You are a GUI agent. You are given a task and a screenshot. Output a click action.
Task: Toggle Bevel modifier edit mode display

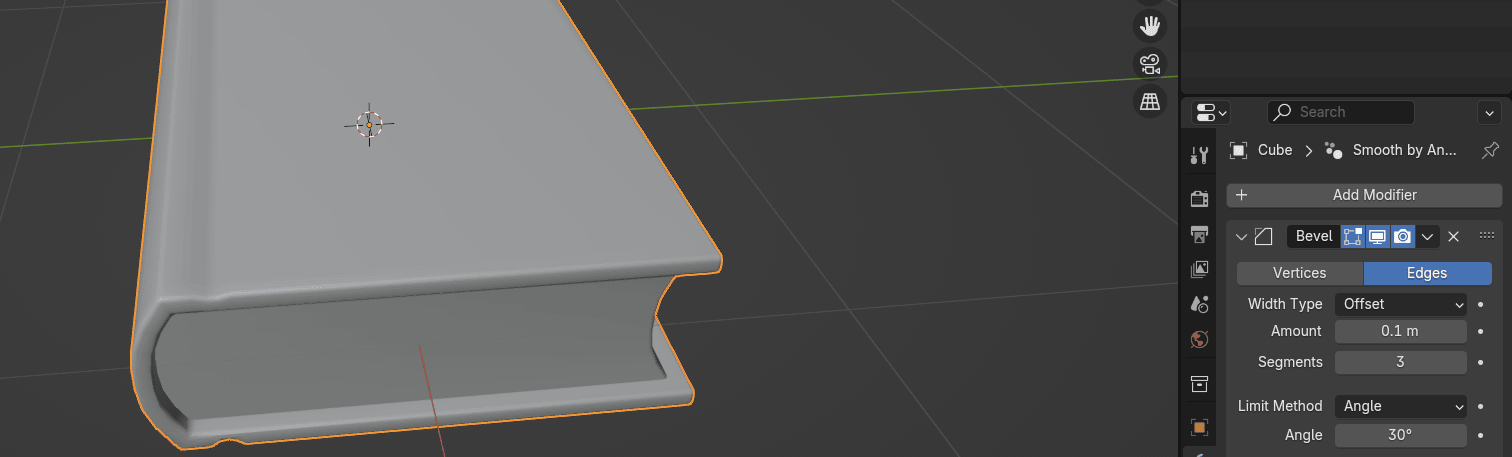1352,236
